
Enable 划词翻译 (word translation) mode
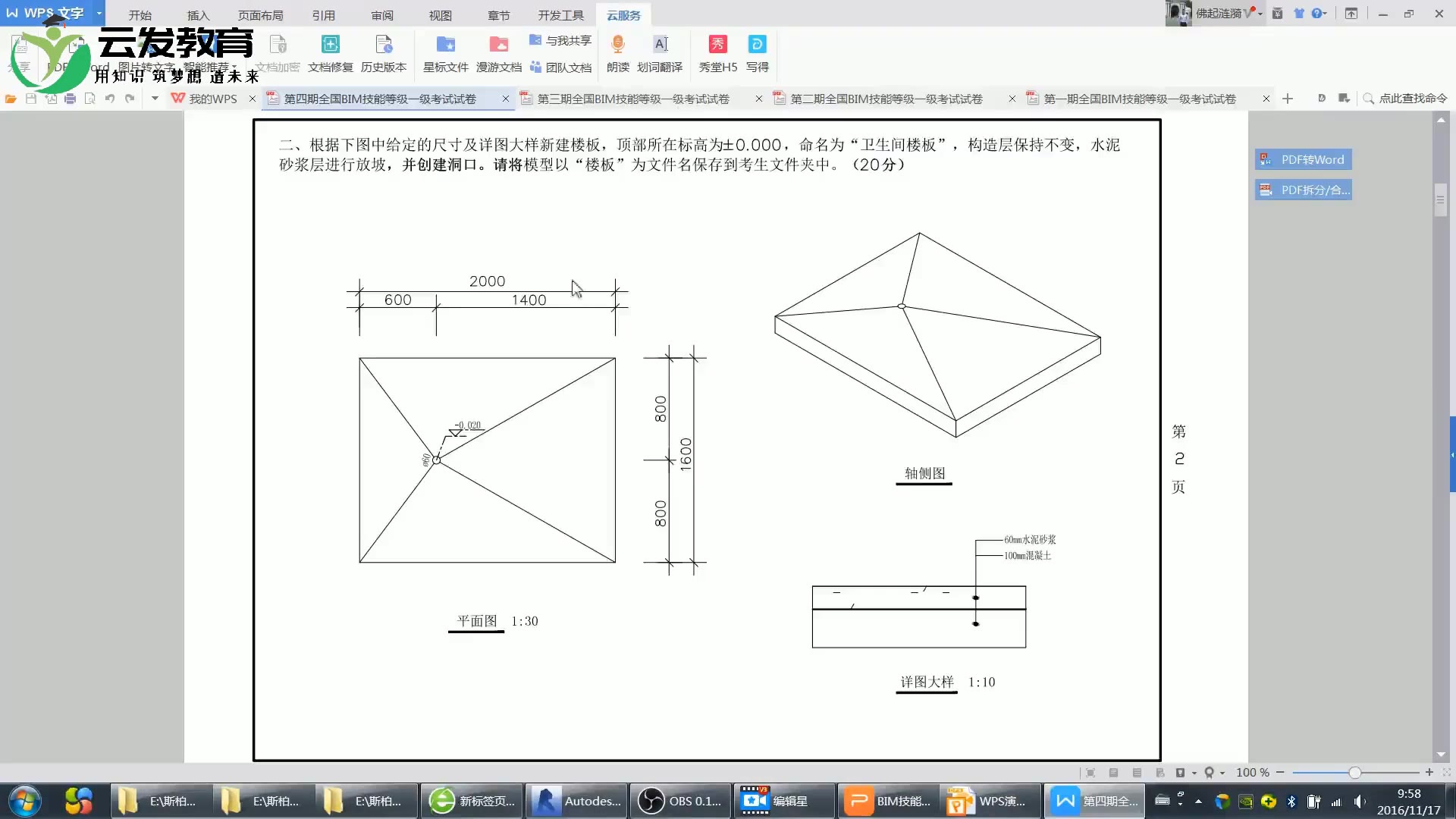point(661,53)
